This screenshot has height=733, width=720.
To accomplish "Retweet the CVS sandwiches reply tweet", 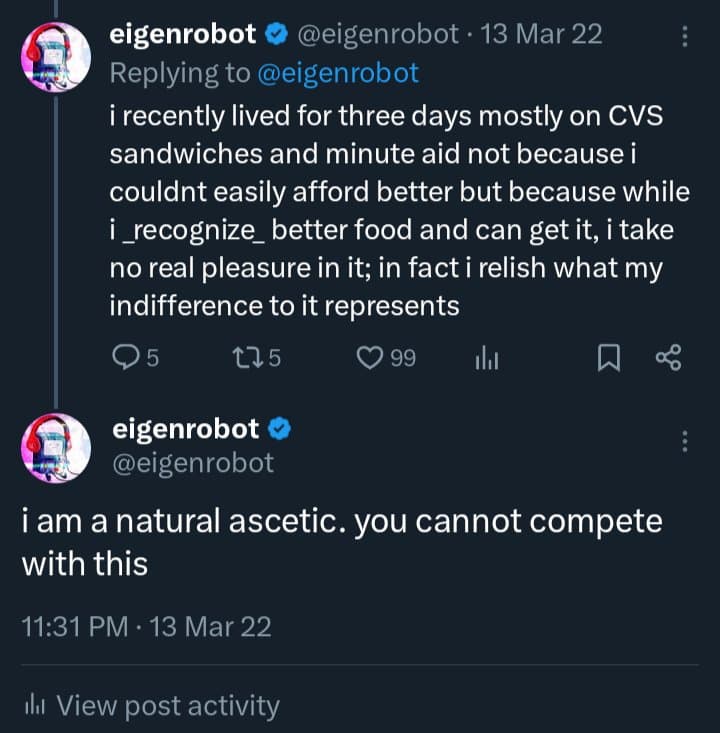I will (245, 358).
